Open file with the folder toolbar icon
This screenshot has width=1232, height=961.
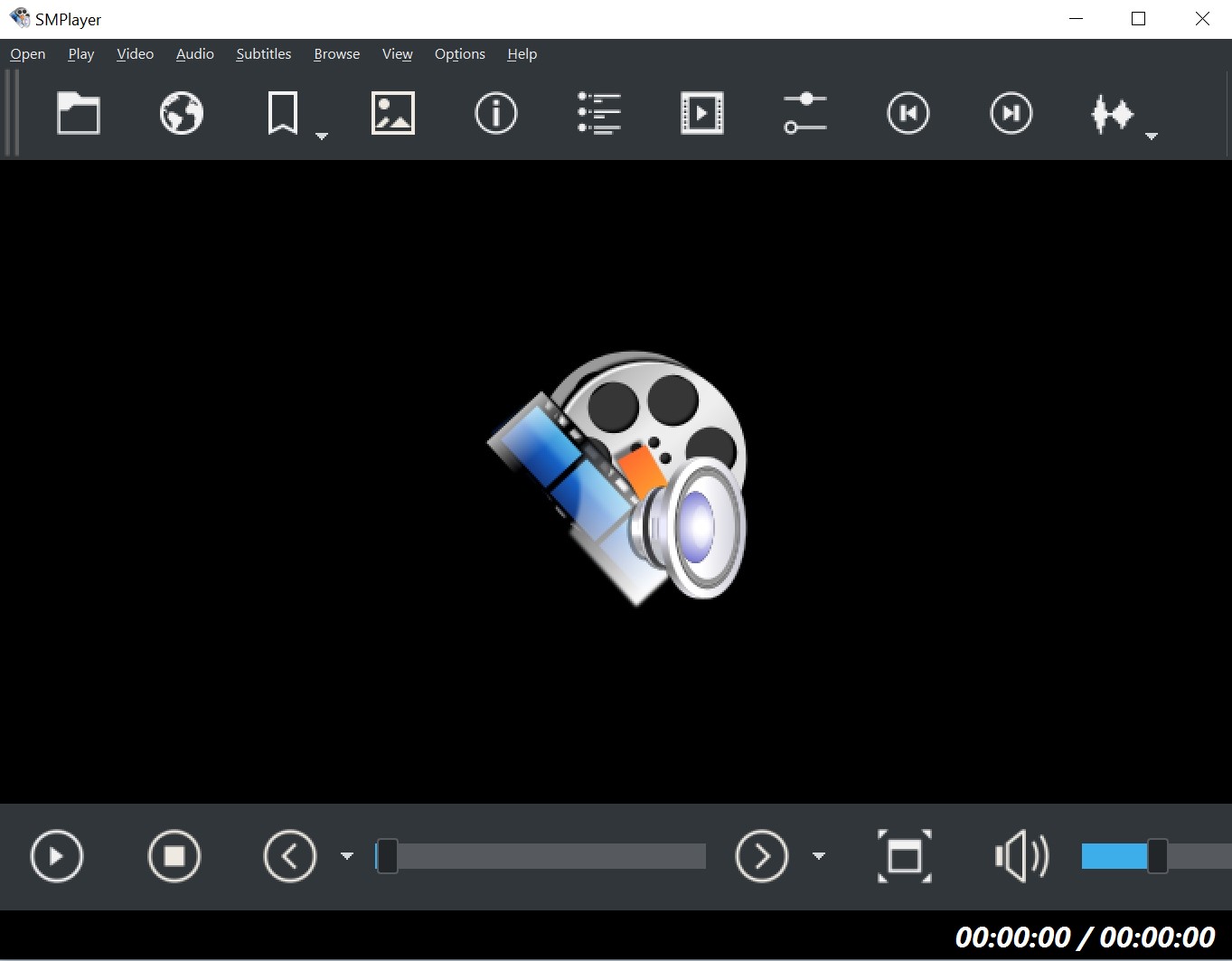79,114
